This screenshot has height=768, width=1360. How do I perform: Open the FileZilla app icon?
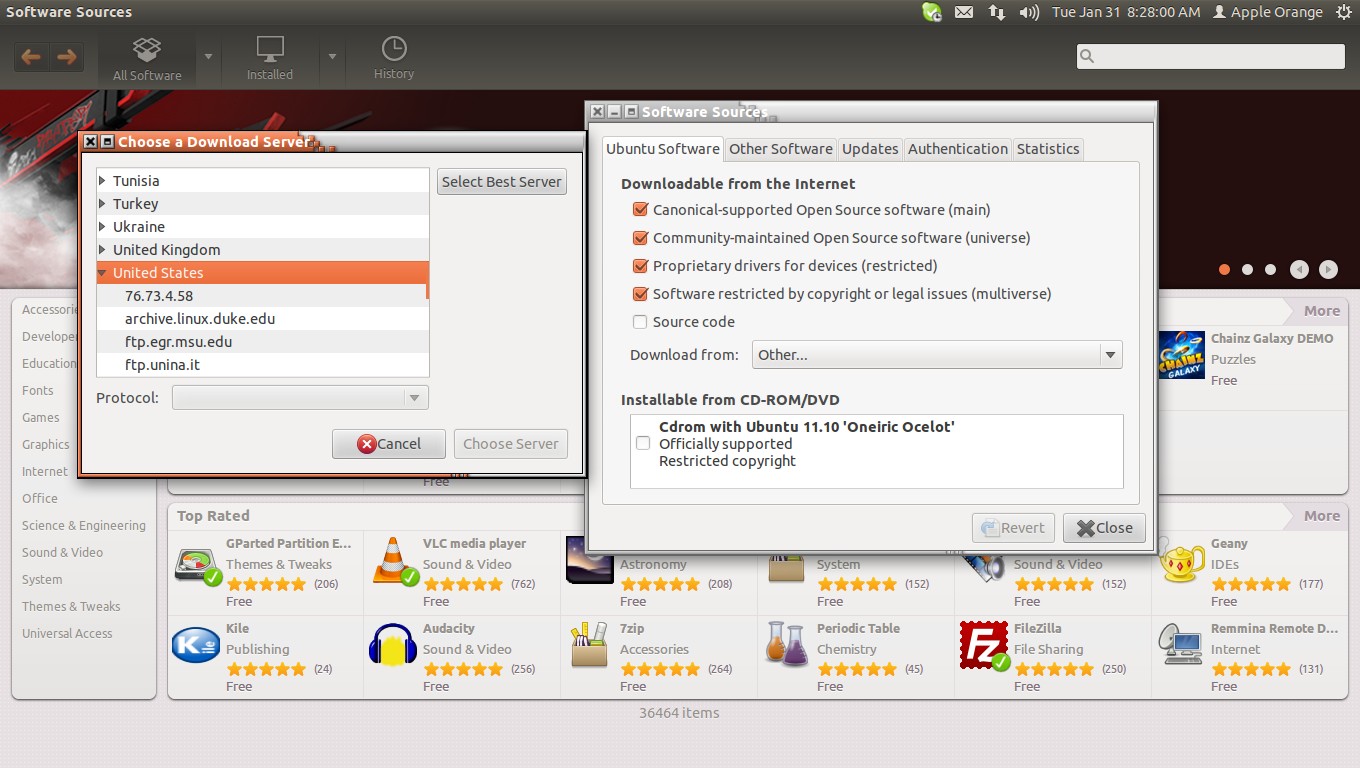[983, 646]
